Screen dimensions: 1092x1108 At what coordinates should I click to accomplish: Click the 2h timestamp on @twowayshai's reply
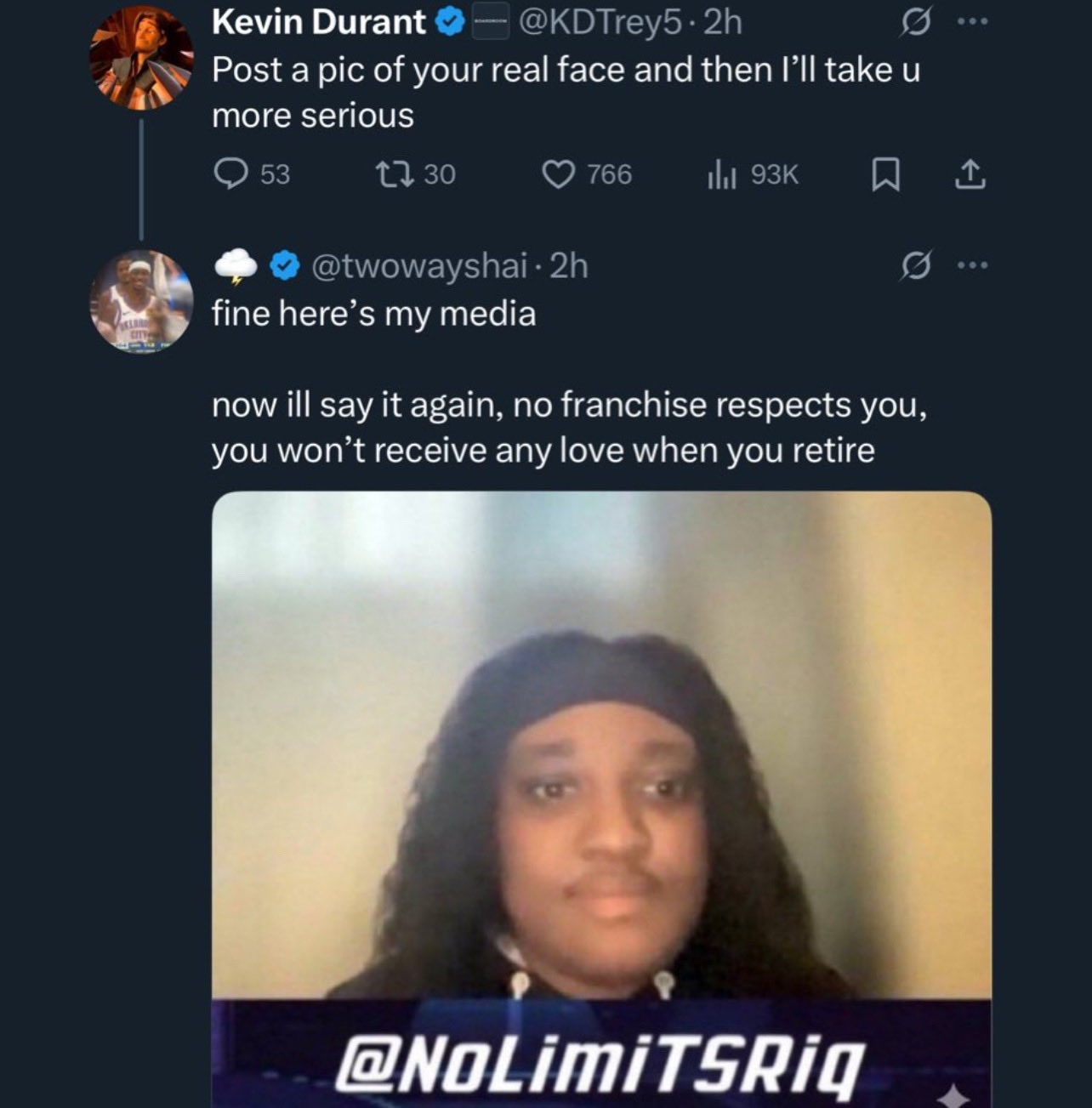570,266
